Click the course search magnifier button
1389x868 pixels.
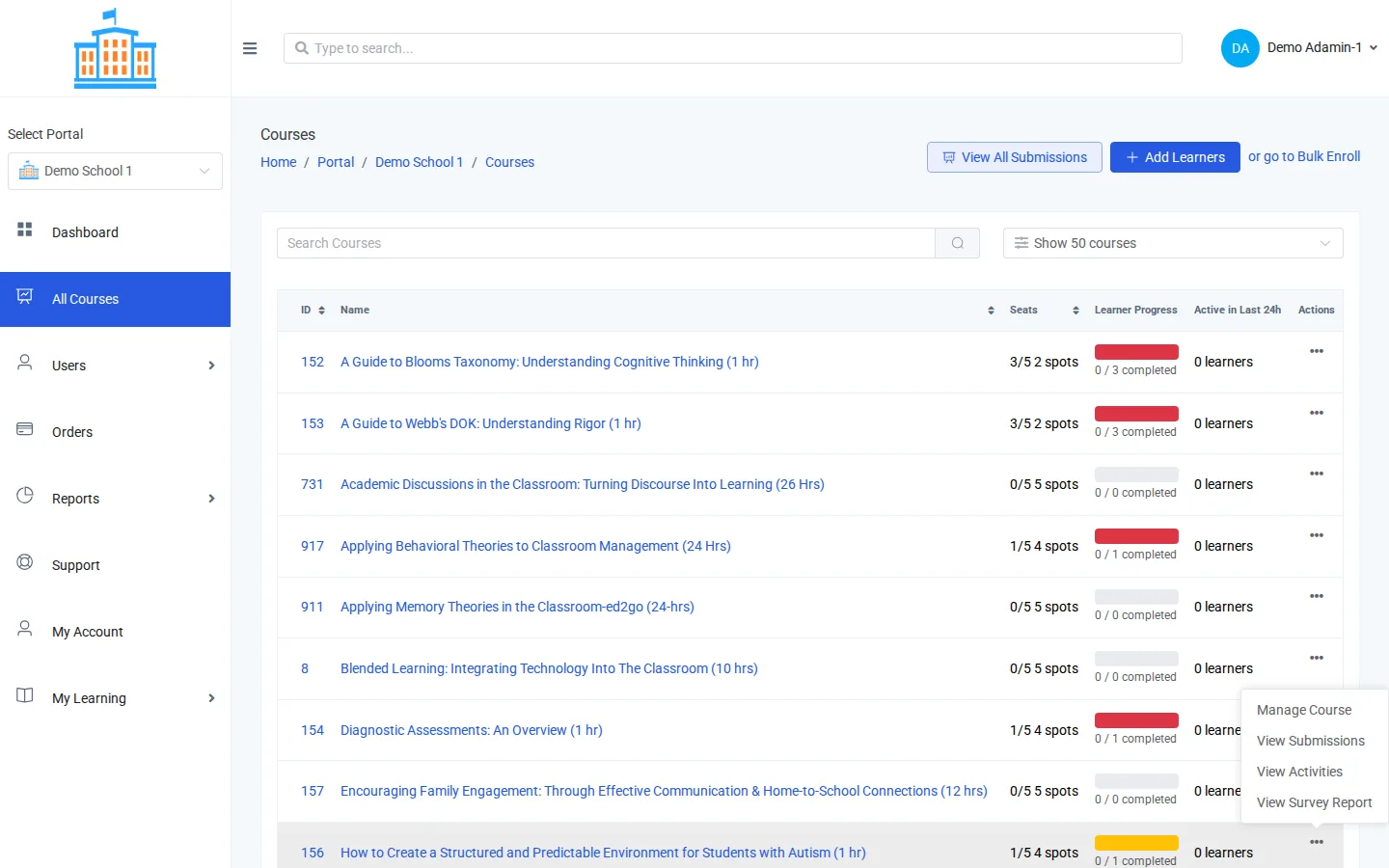pyautogui.click(x=958, y=243)
